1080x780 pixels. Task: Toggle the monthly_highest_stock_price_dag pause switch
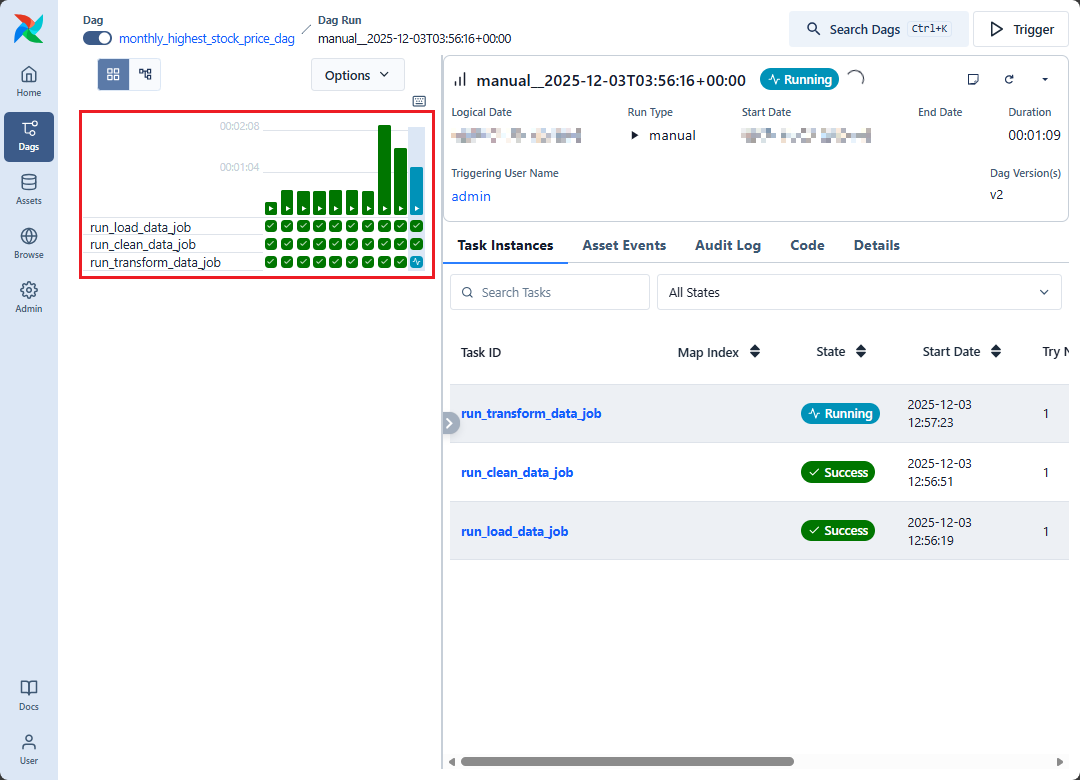(97, 38)
